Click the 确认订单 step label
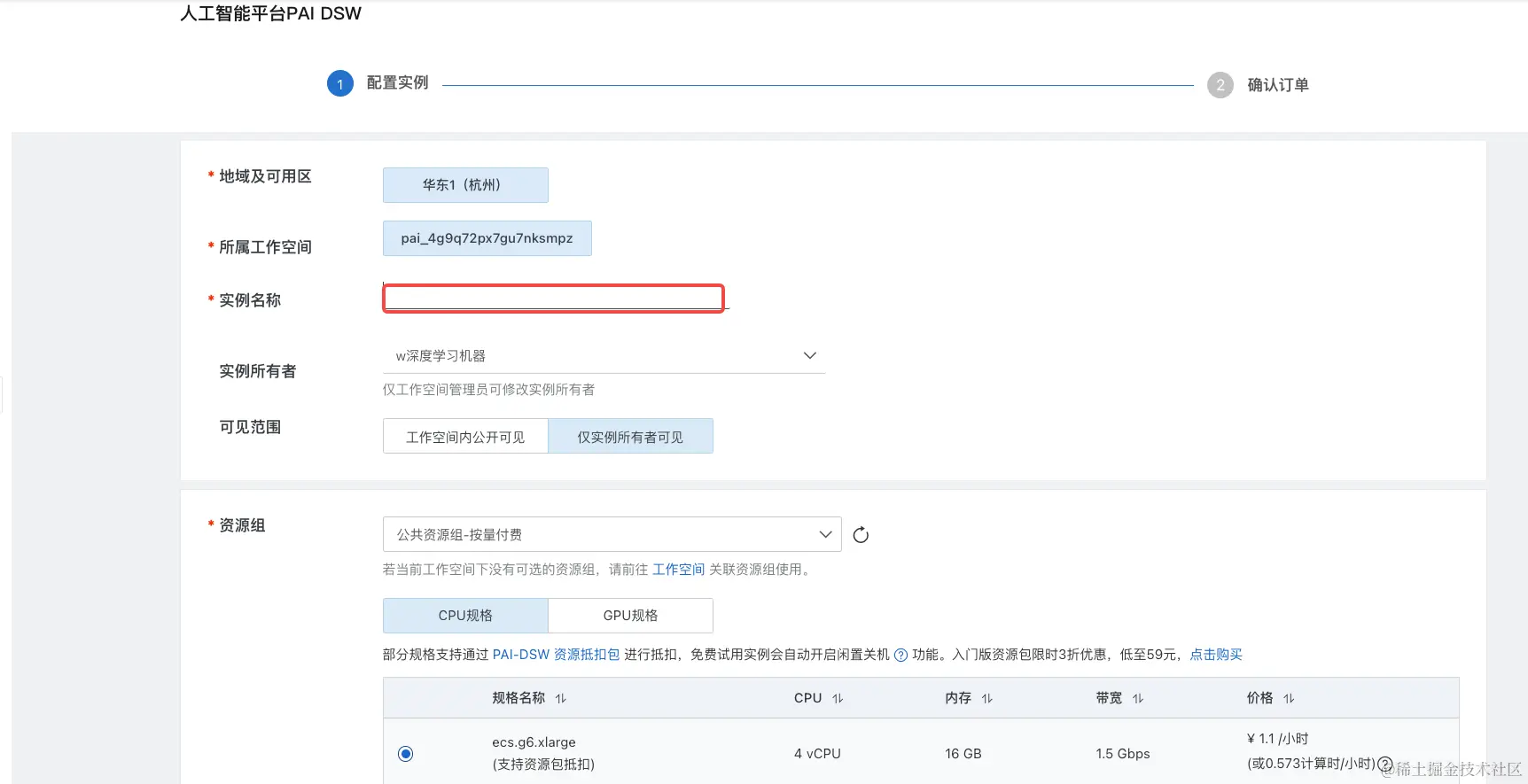 pyautogui.click(x=1278, y=85)
